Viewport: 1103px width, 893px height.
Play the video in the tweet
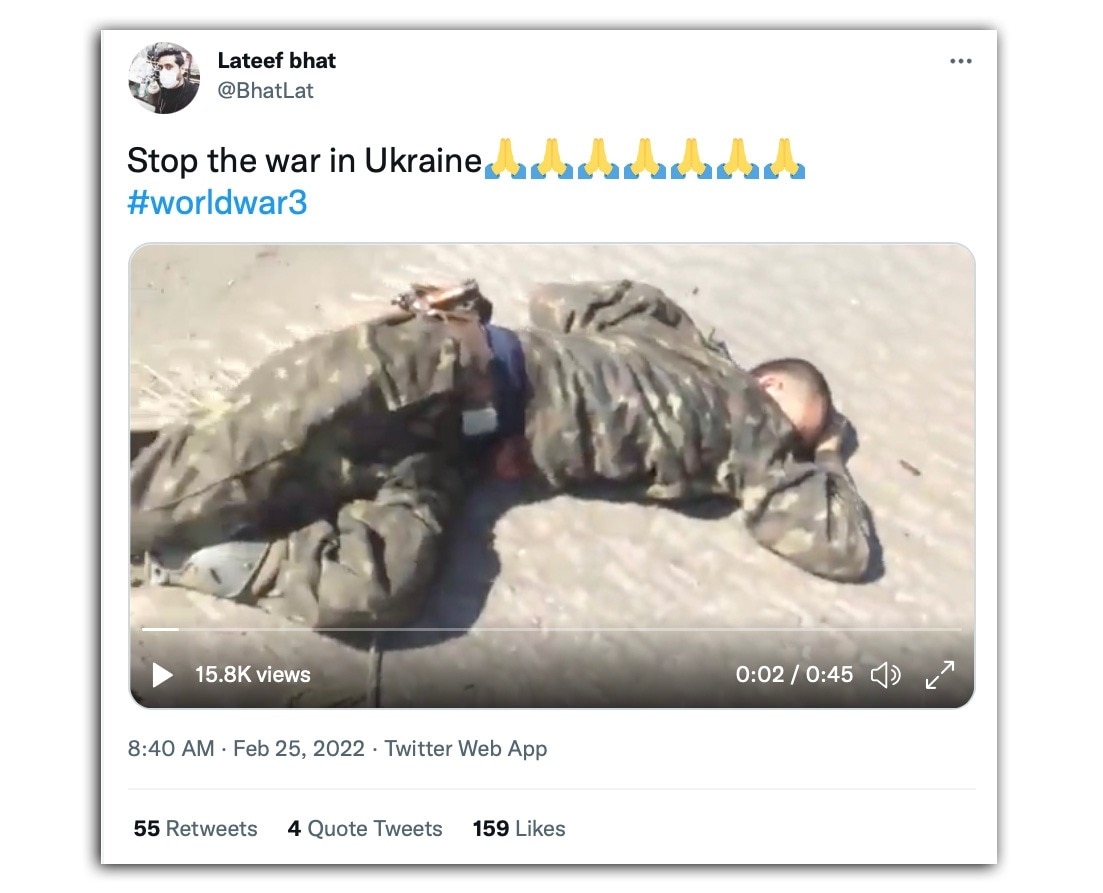162,675
